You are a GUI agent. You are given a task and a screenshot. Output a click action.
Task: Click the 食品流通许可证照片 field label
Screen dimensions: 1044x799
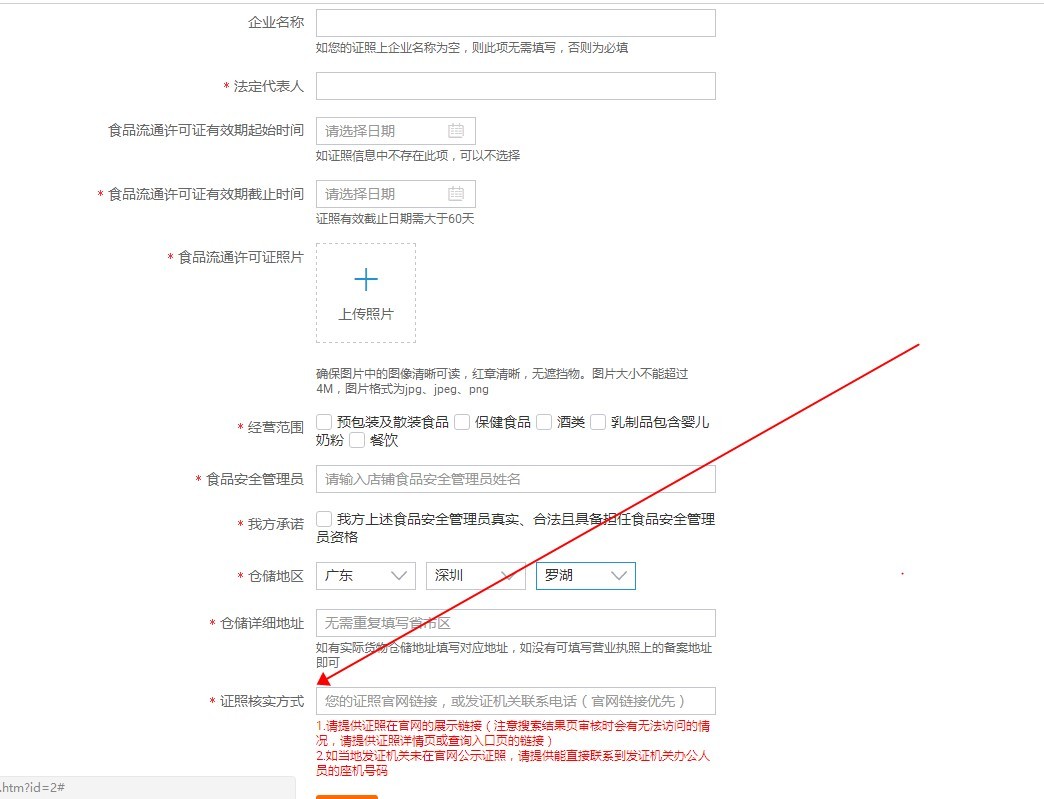tap(240, 257)
